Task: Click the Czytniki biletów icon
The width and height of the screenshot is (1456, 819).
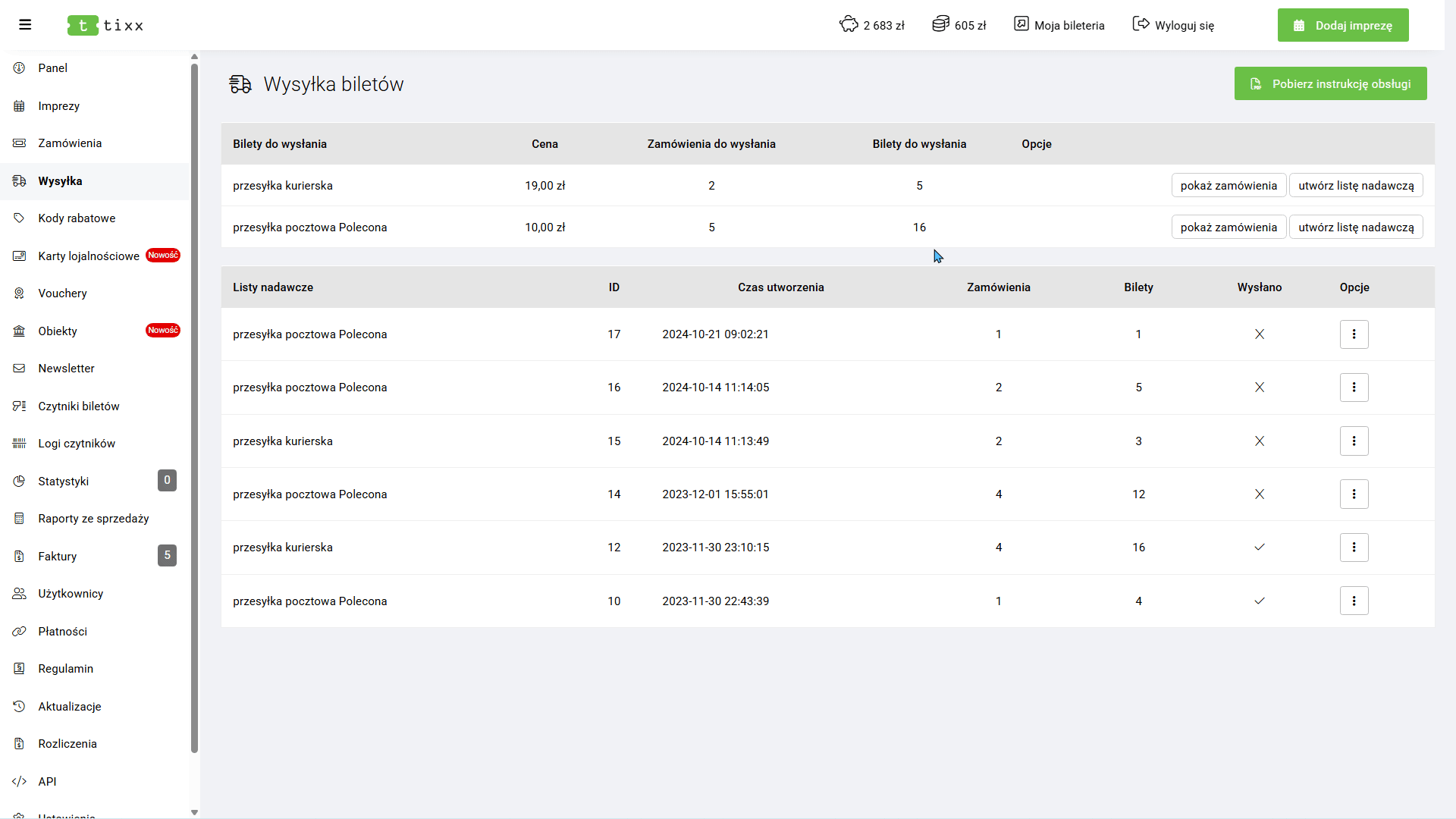Action: [x=20, y=406]
